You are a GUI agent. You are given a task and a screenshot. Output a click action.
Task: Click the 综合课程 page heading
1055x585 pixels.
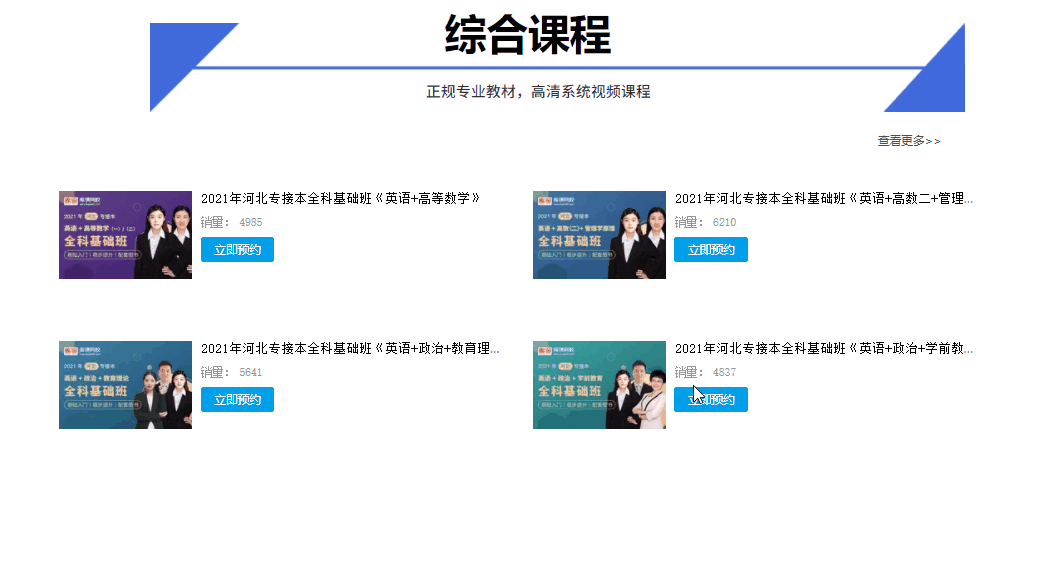527,32
